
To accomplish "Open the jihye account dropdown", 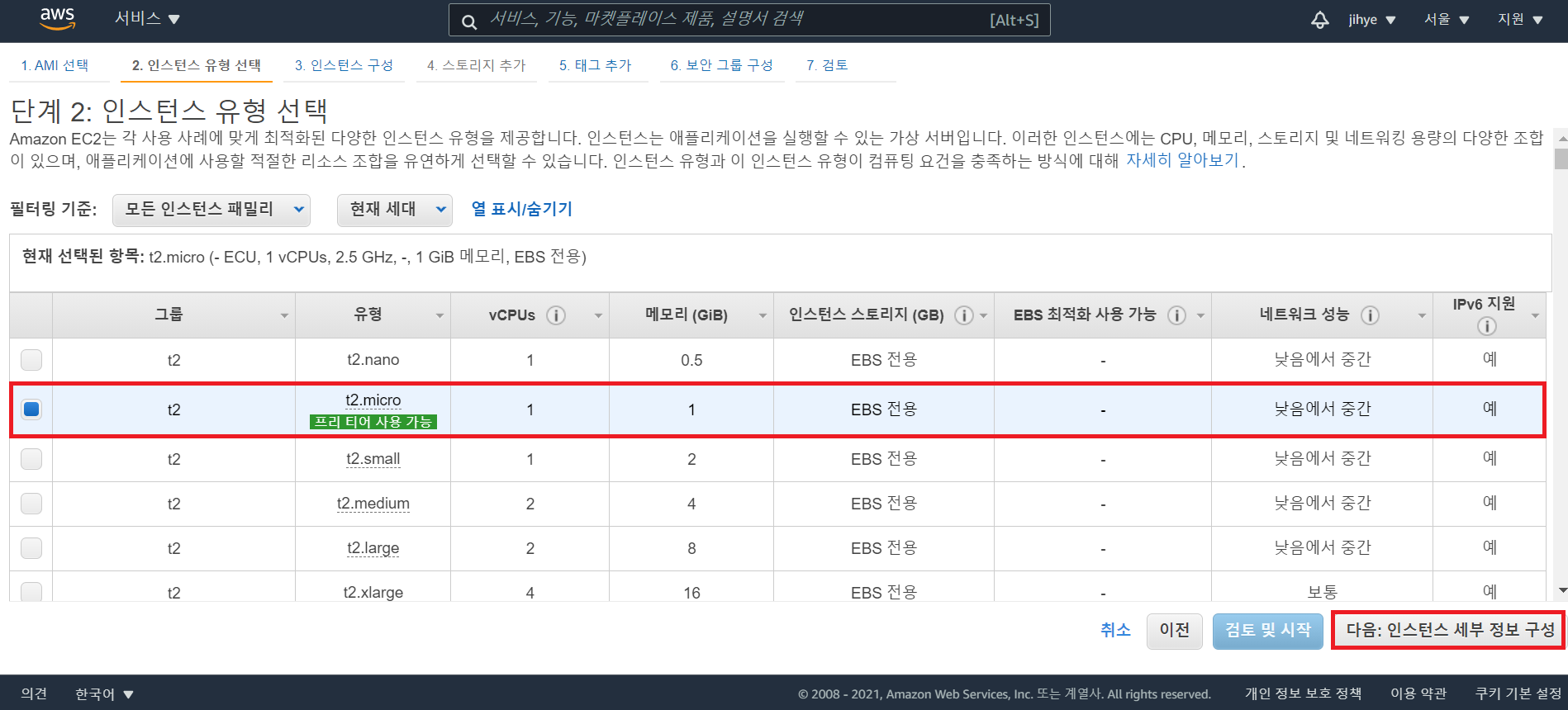I will click(x=1371, y=20).
